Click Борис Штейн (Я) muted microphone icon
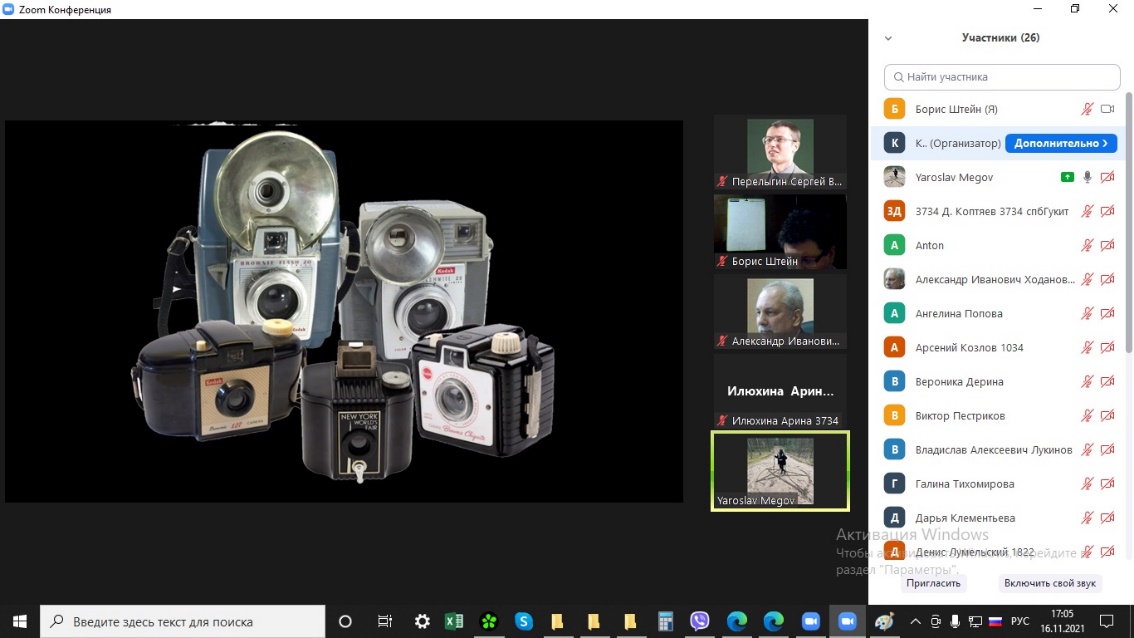Screen dimensions: 1134x638 pyautogui.click(x=1087, y=109)
